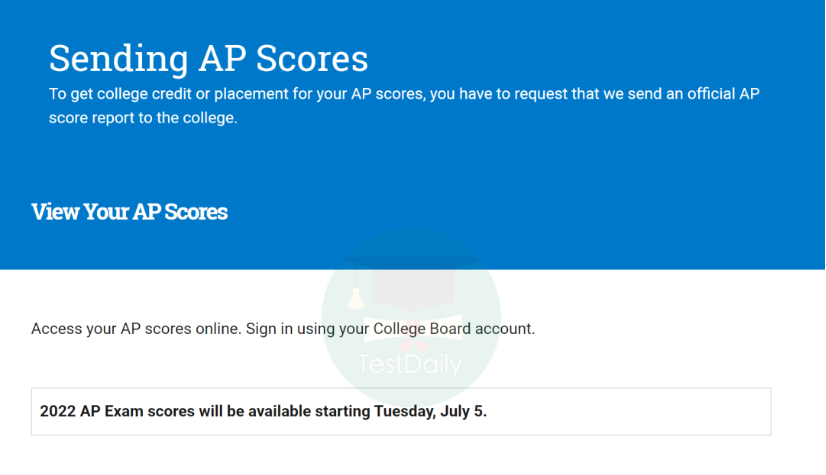This screenshot has width=826, height=475.
Task: Click the word "View" in the blue banner
Action: click(x=53, y=212)
